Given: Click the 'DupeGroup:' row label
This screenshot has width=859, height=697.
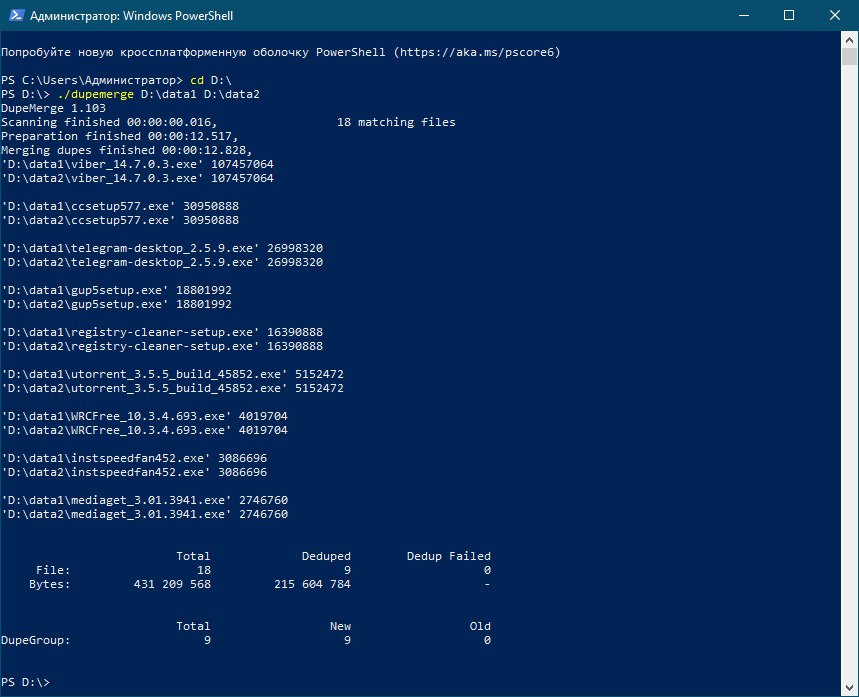Looking at the screenshot, I should (36, 640).
